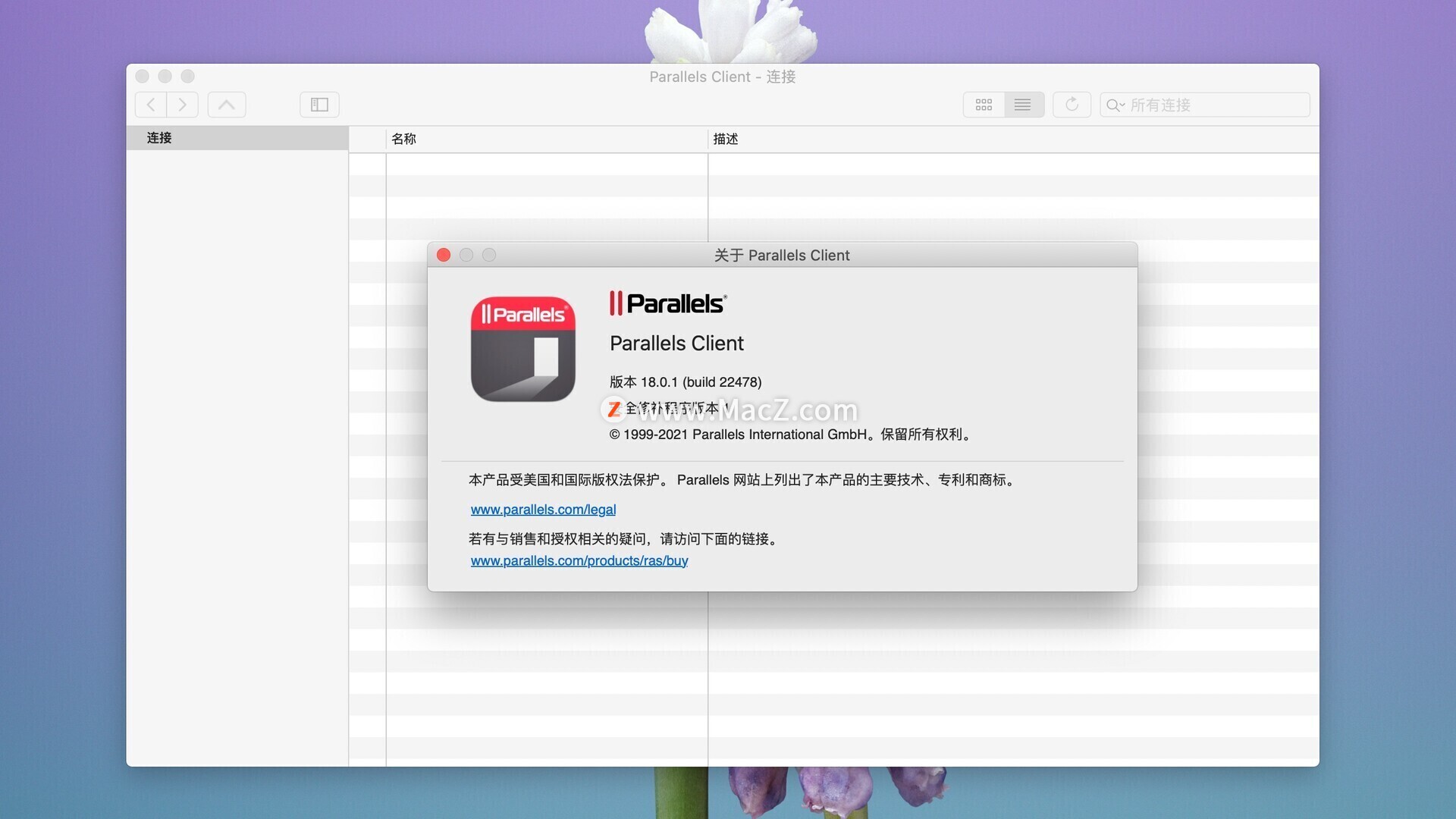Go back with the left chevron button
1456x819 pixels.
tap(151, 105)
